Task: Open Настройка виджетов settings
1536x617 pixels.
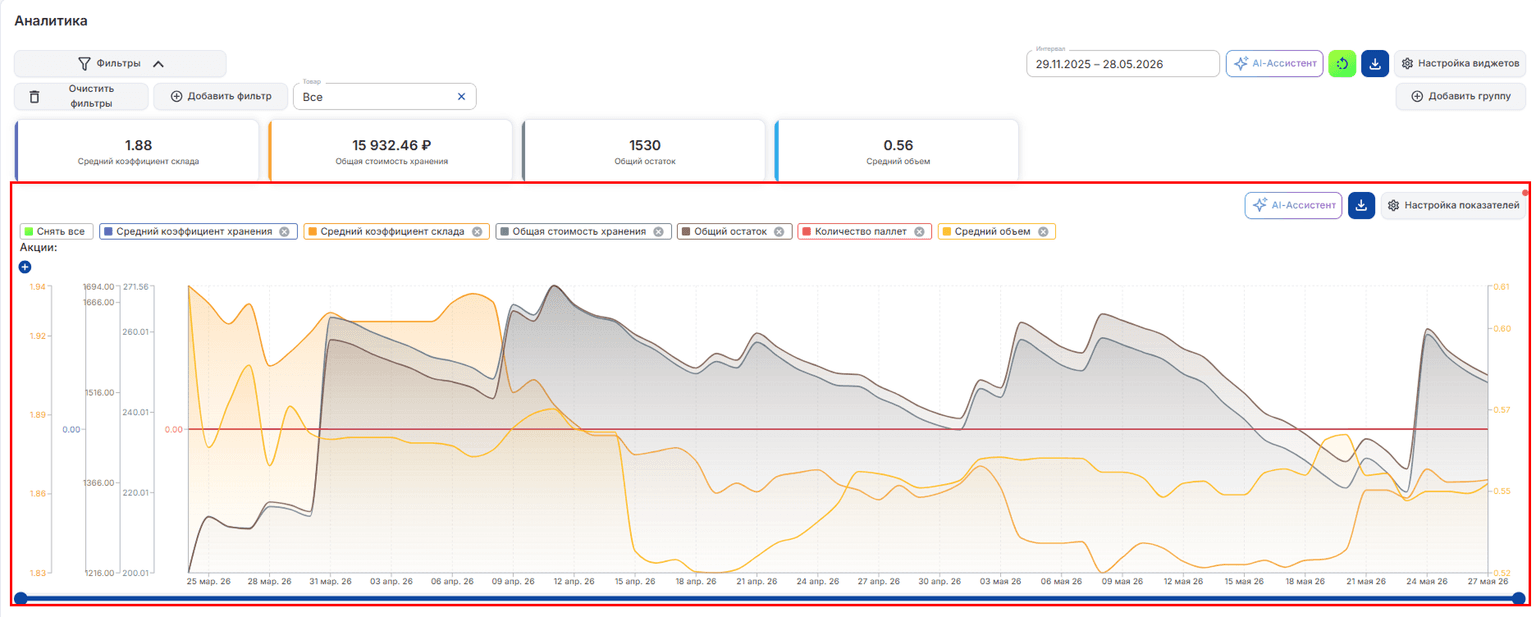Action: coord(1460,64)
